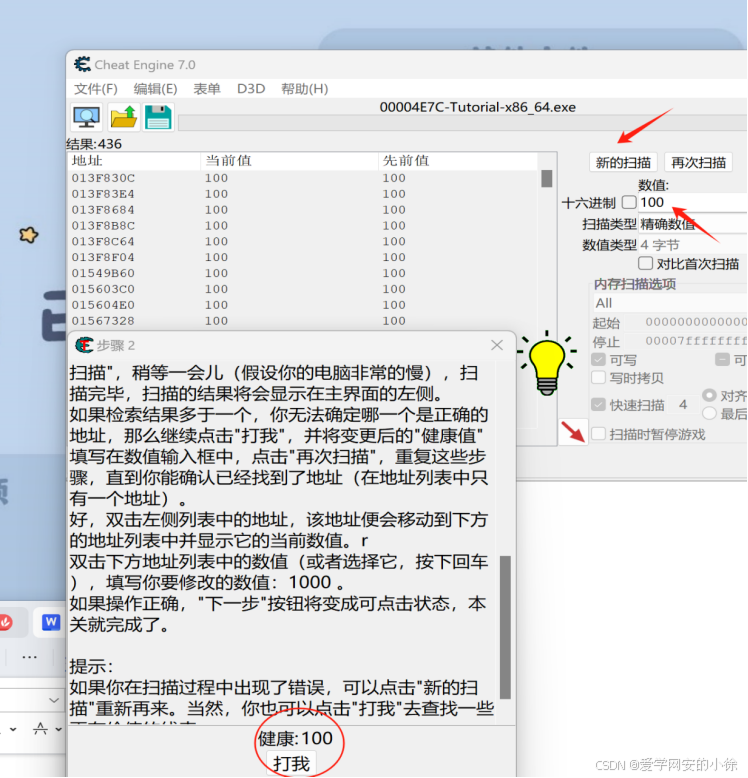The image size is (748, 778).
Task: Select the 最后 radio button
Action: click(x=709, y=413)
